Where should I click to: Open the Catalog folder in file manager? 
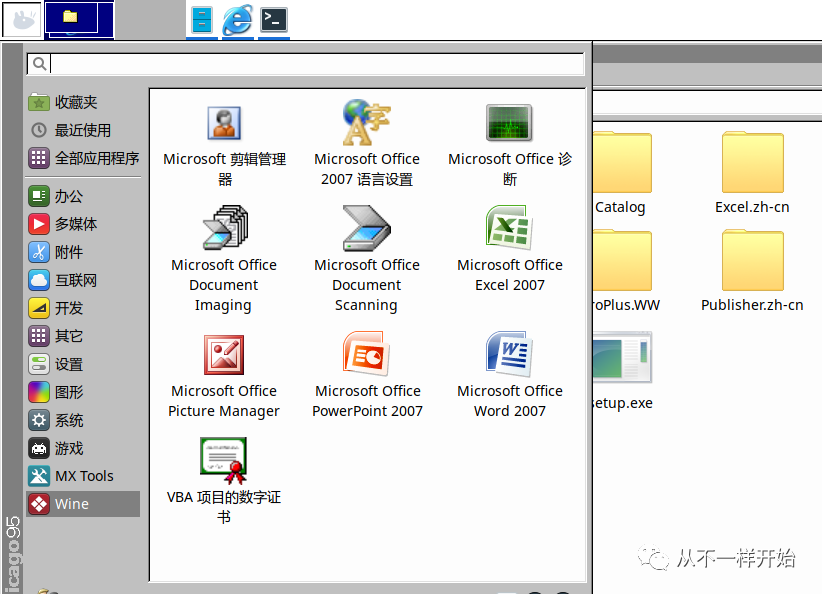click(620, 173)
